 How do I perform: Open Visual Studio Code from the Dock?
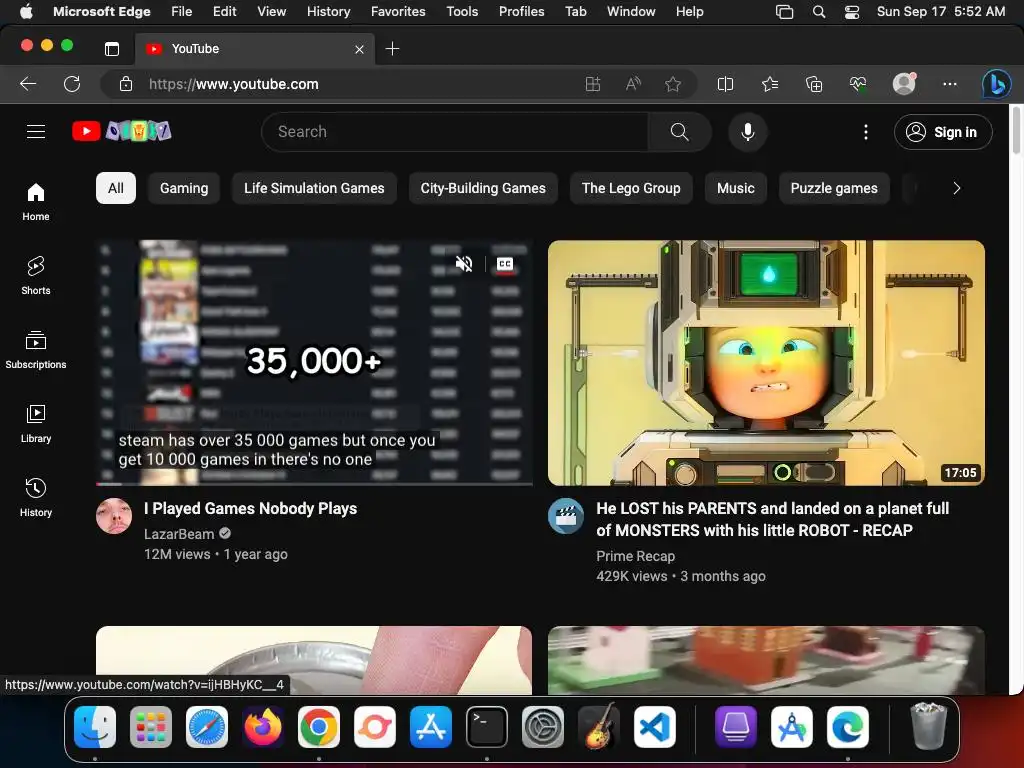654,727
